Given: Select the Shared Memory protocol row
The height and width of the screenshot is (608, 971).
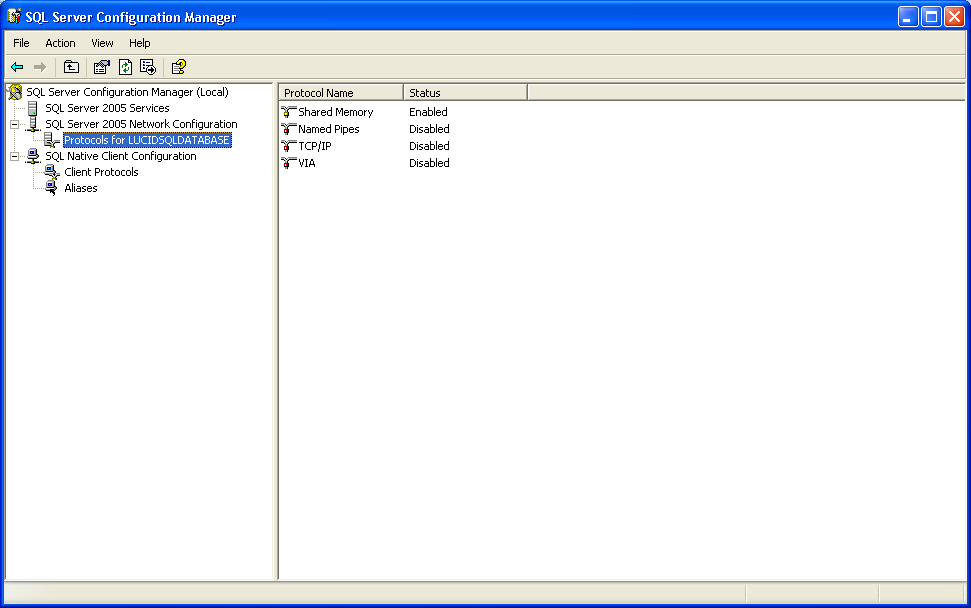Looking at the screenshot, I should tap(336, 112).
